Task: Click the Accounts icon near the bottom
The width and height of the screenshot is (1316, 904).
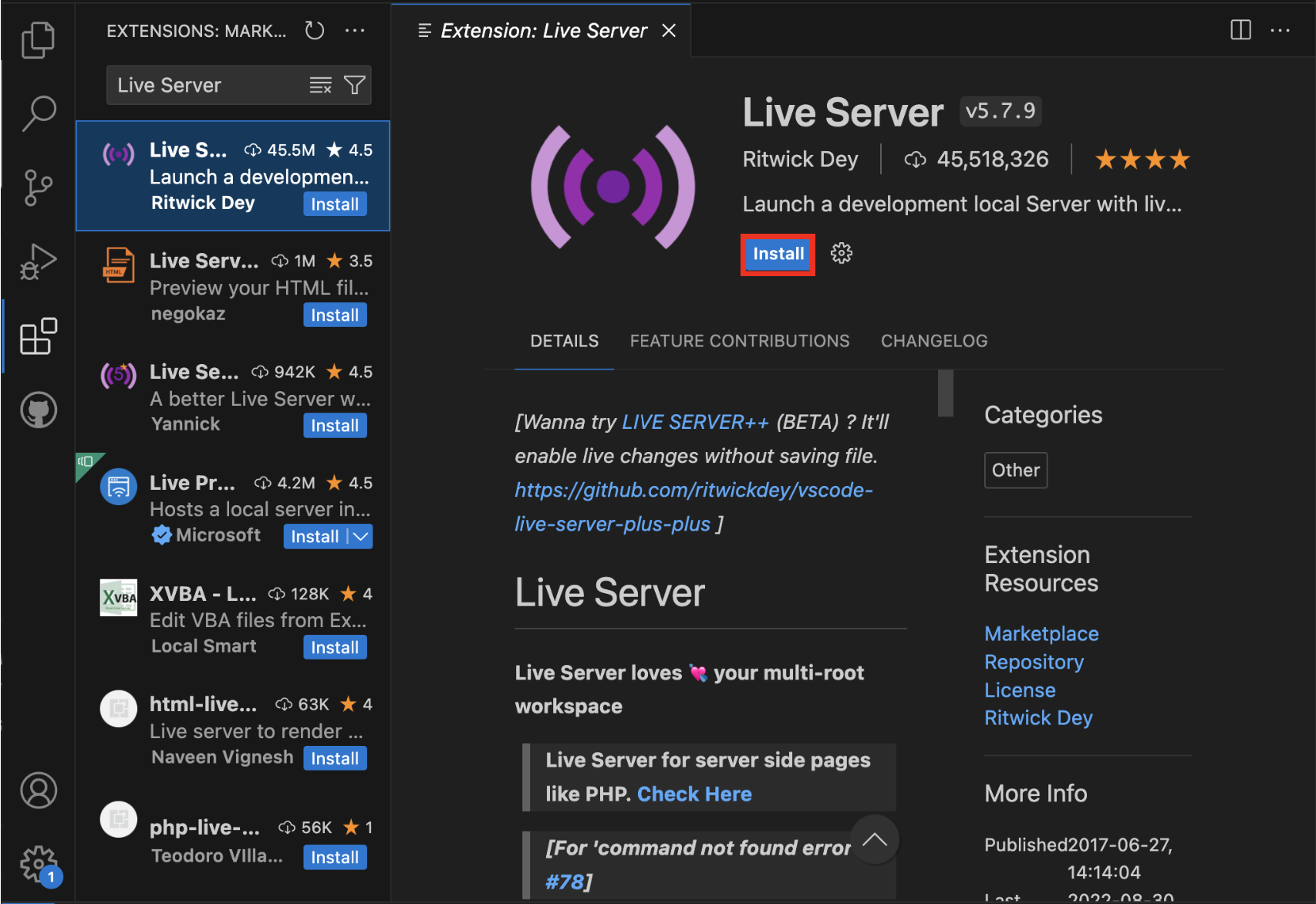Action: (38, 791)
